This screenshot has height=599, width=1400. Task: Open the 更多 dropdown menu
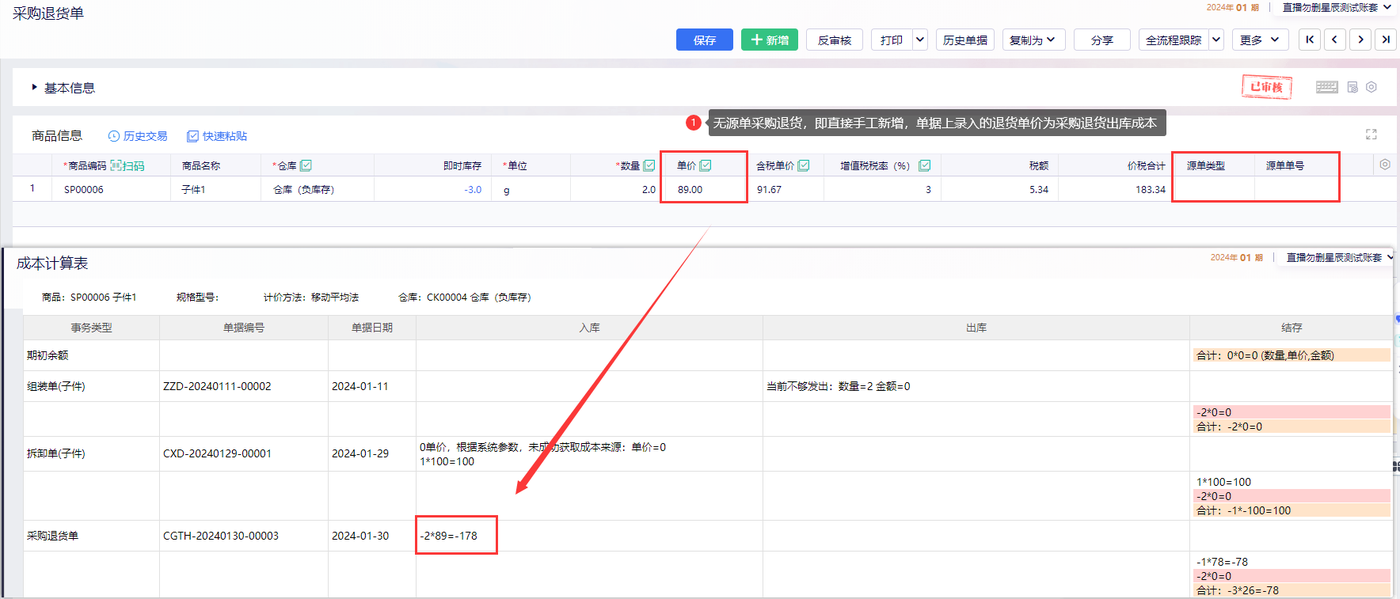coord(1259,40)
